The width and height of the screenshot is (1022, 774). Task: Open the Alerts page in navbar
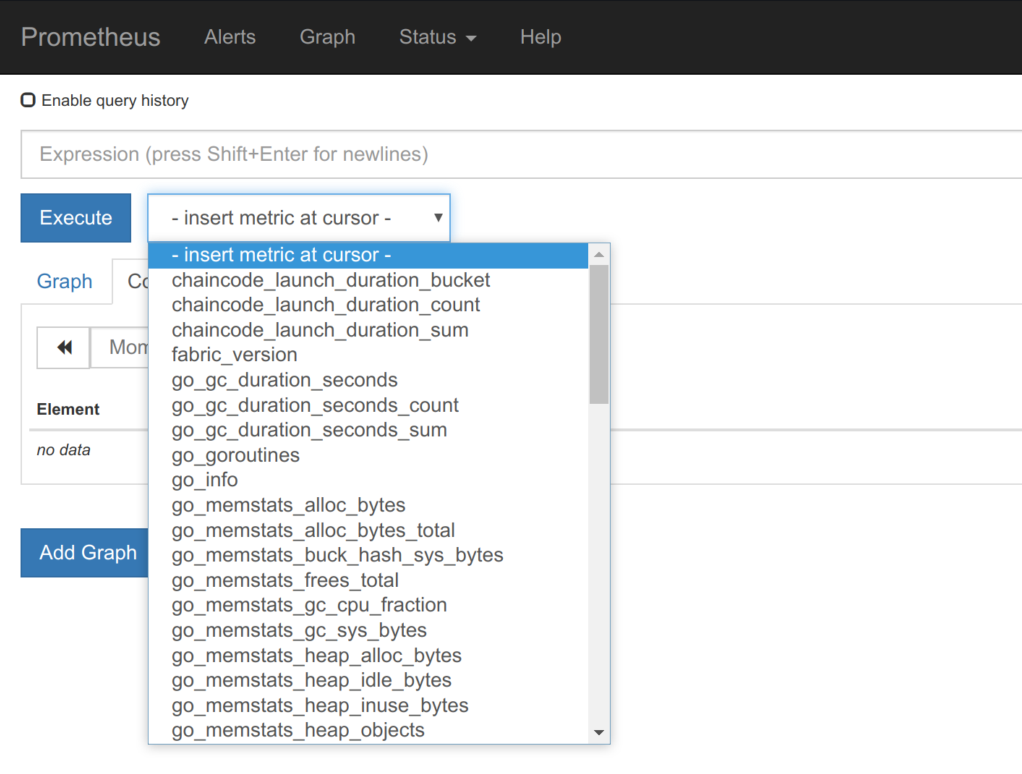(230, 37)
